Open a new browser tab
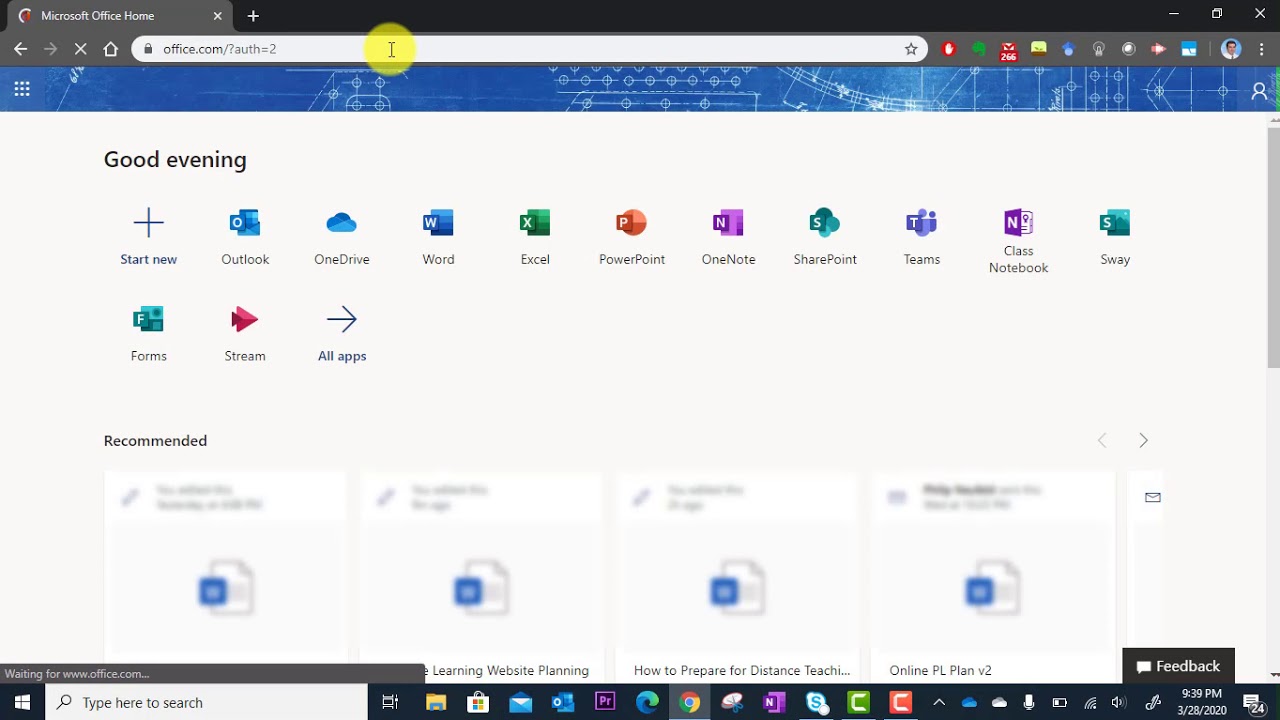 pos(253,16)
